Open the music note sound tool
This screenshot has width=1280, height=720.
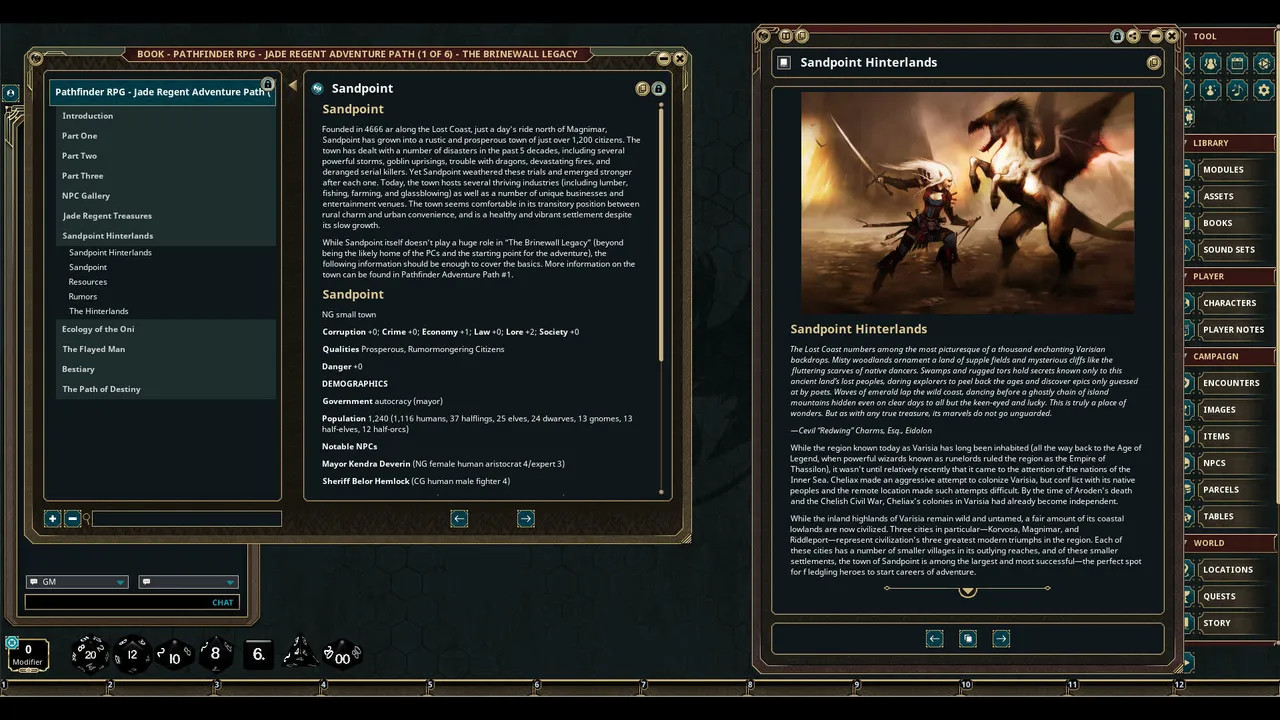(x=1237, y=90)
